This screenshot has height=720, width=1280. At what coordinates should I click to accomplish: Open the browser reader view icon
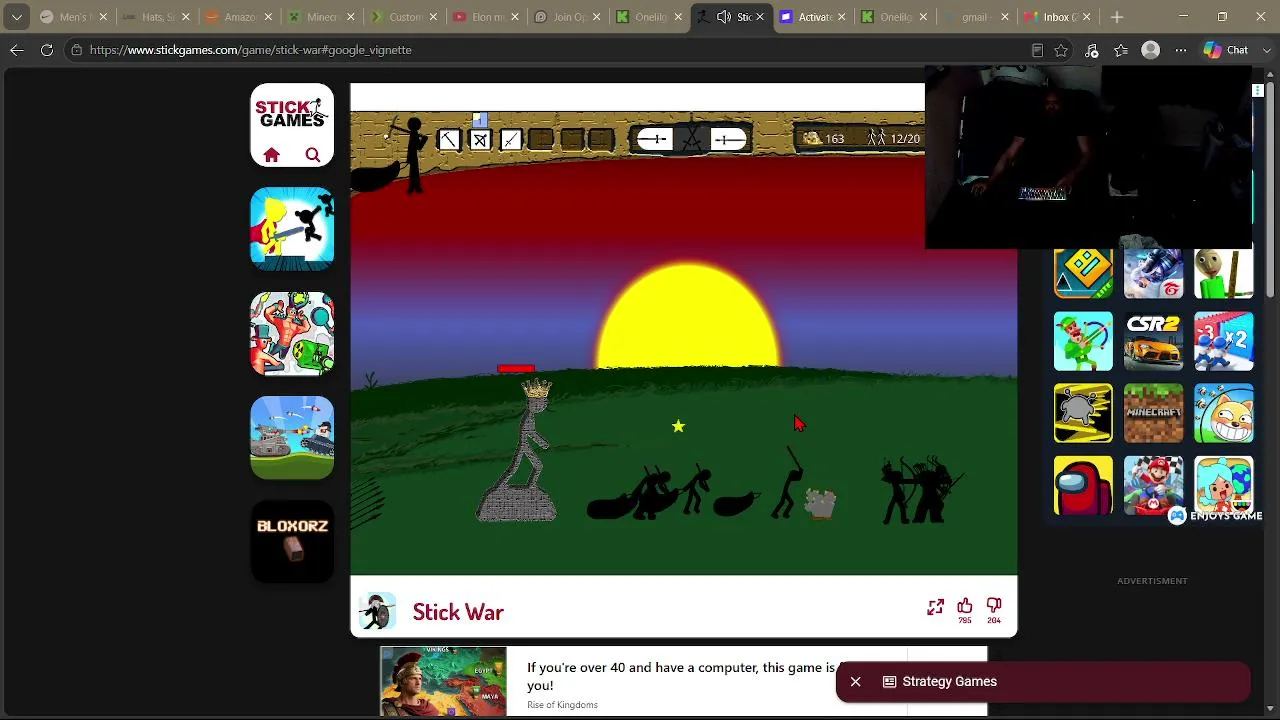1037,50
